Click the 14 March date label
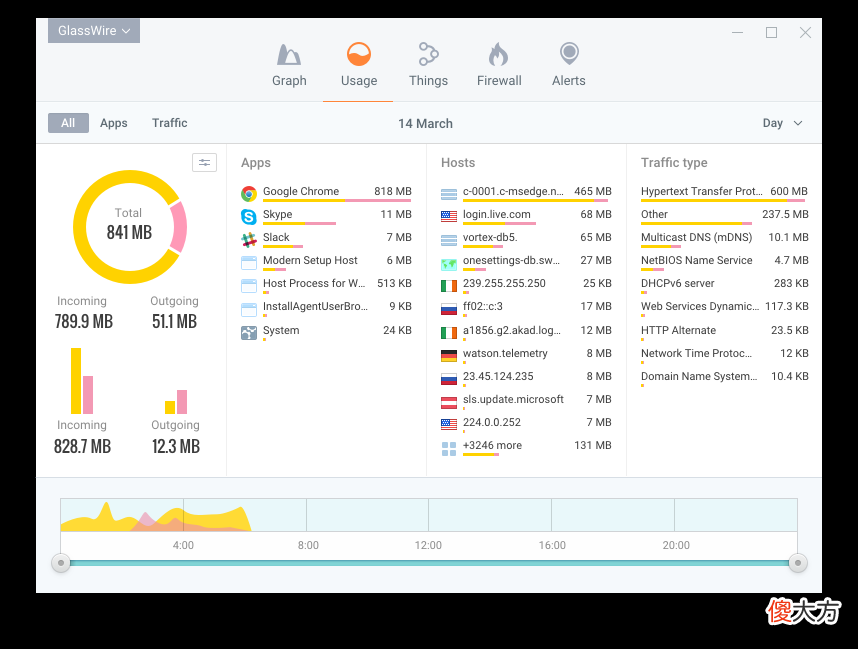Screen dimensions: 858x649 pyautogui.click(x=425, y=124)
